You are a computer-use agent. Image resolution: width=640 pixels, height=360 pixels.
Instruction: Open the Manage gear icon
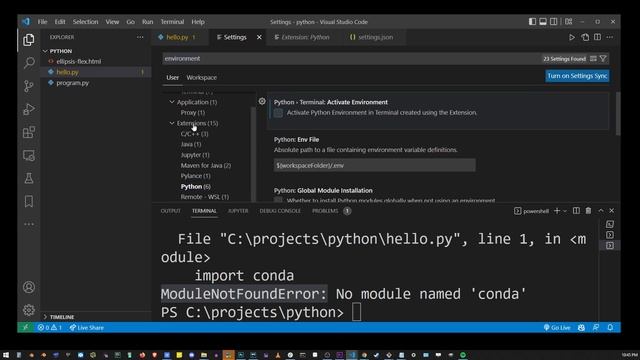pos(29,310)
